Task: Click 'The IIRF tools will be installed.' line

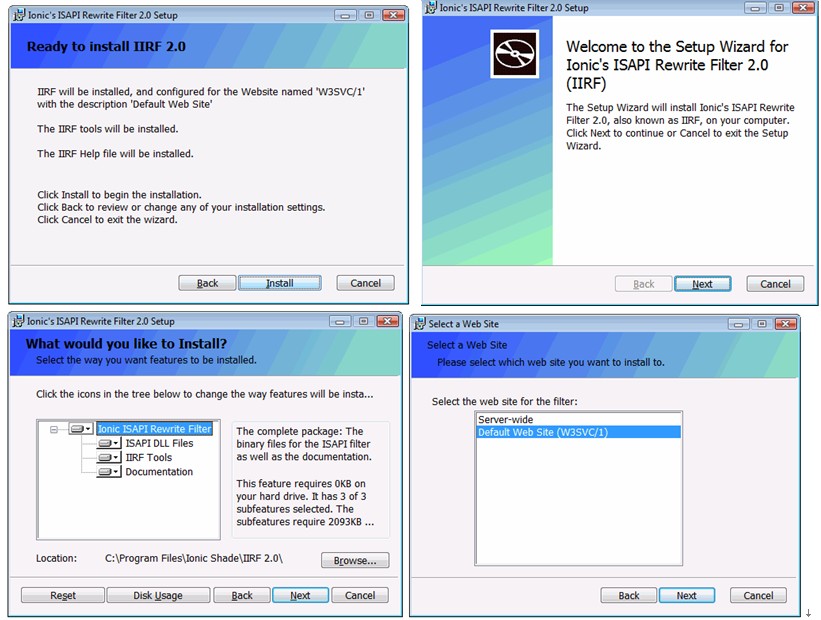Action: pyautogui.click(x=107, y=129)
